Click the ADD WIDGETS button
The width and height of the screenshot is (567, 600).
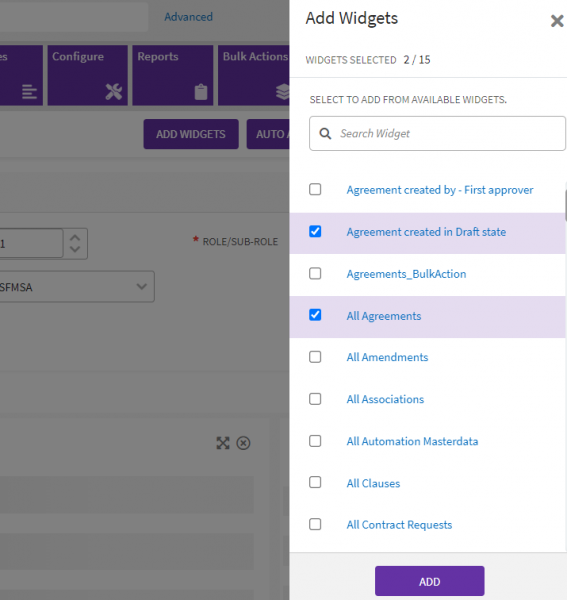click(x=191, y=134)
